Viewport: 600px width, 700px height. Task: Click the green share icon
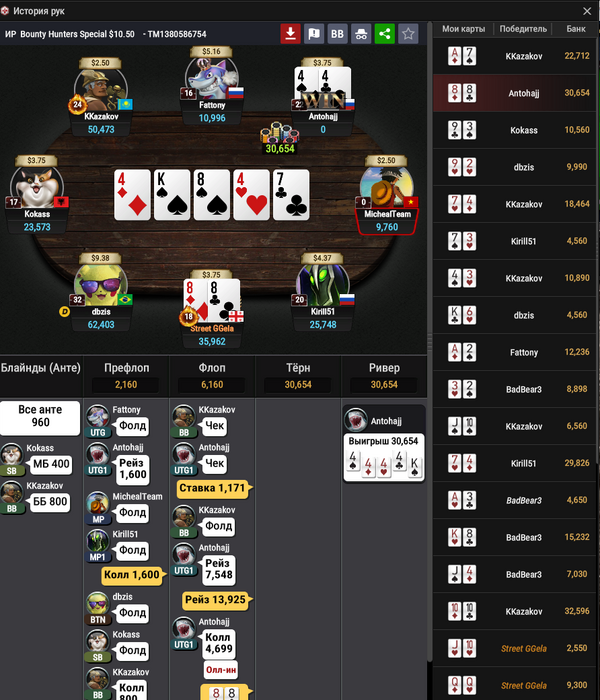384,33
